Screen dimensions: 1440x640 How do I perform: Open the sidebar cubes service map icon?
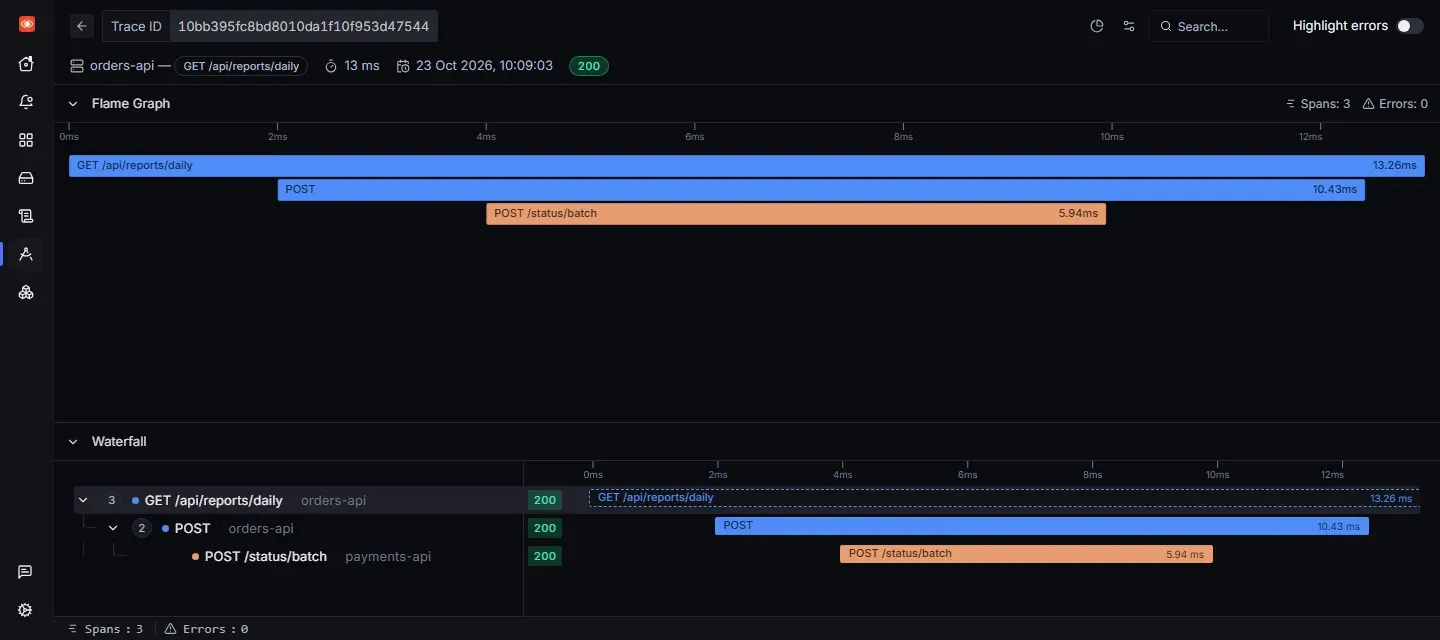26,292
